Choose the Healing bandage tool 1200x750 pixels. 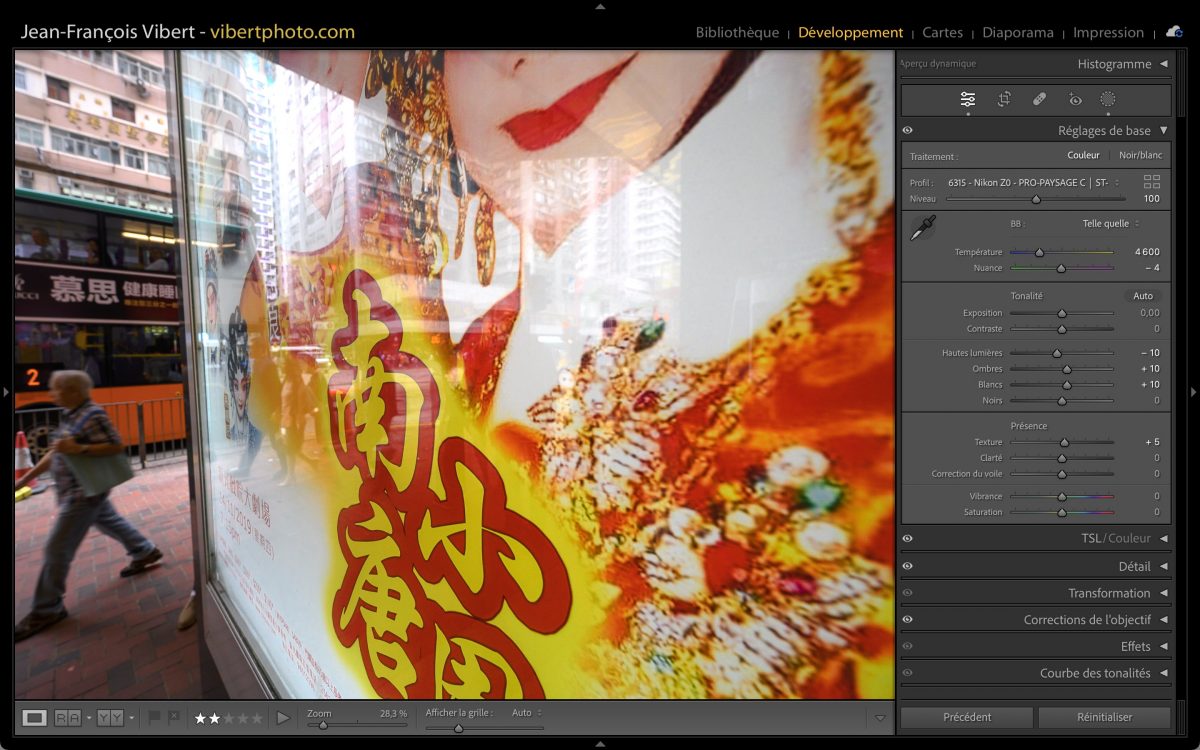[x=1039, y=99]
